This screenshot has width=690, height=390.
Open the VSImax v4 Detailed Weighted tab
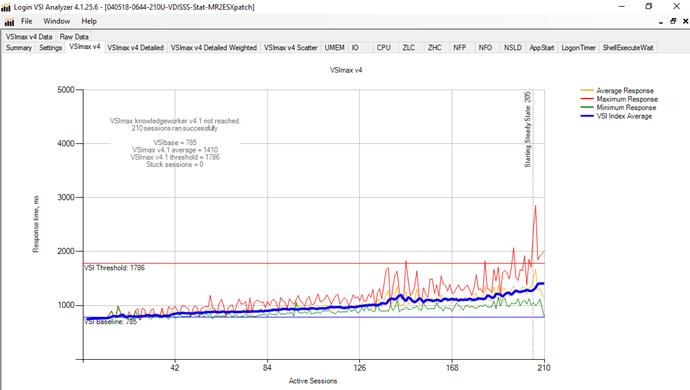[214, 48]
